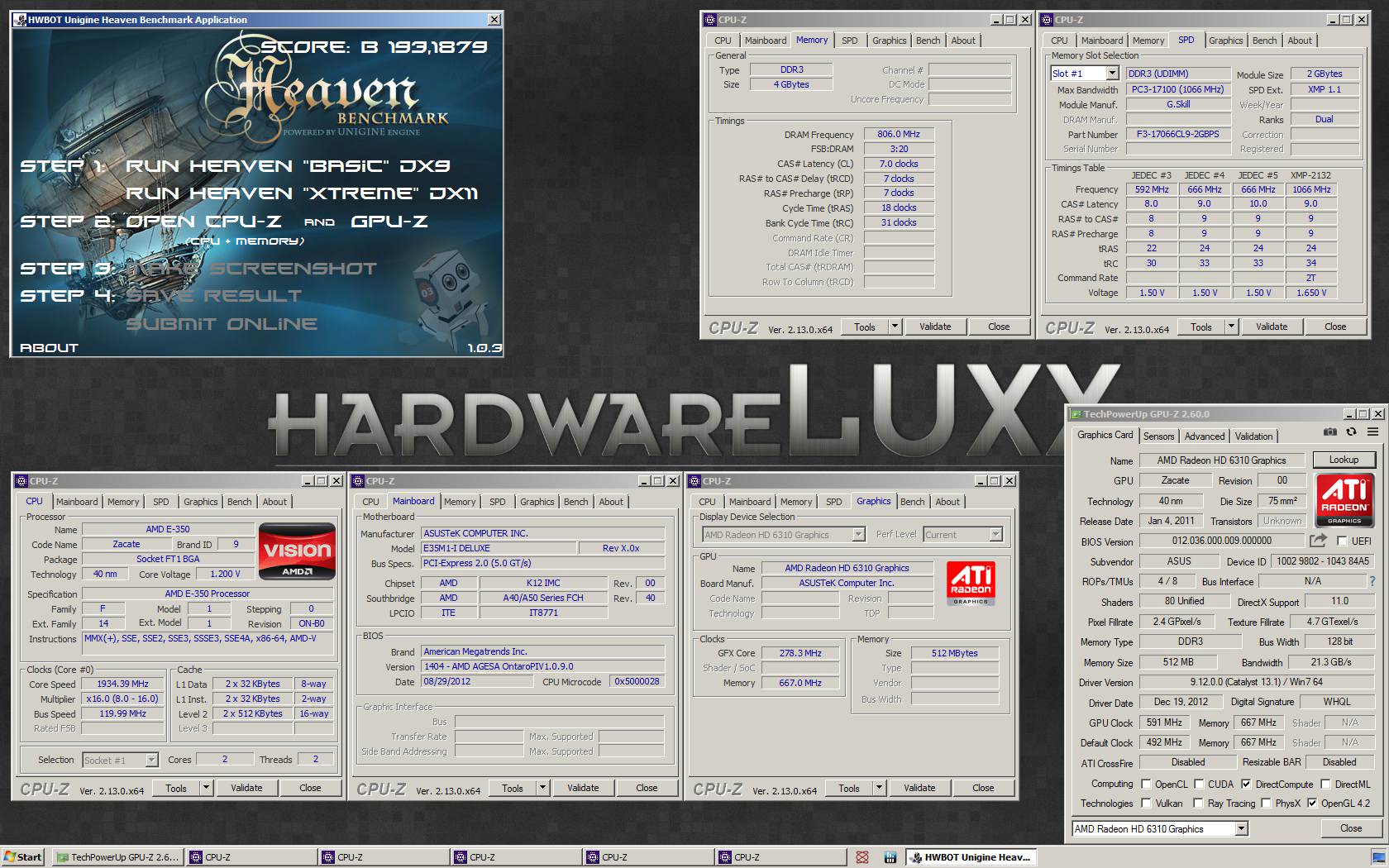Toggle the Ray Tracing checkbox
Image resolution: width=1389 pixels, height=868 pixels.
pyautogui.click(x=1199, y=803)
